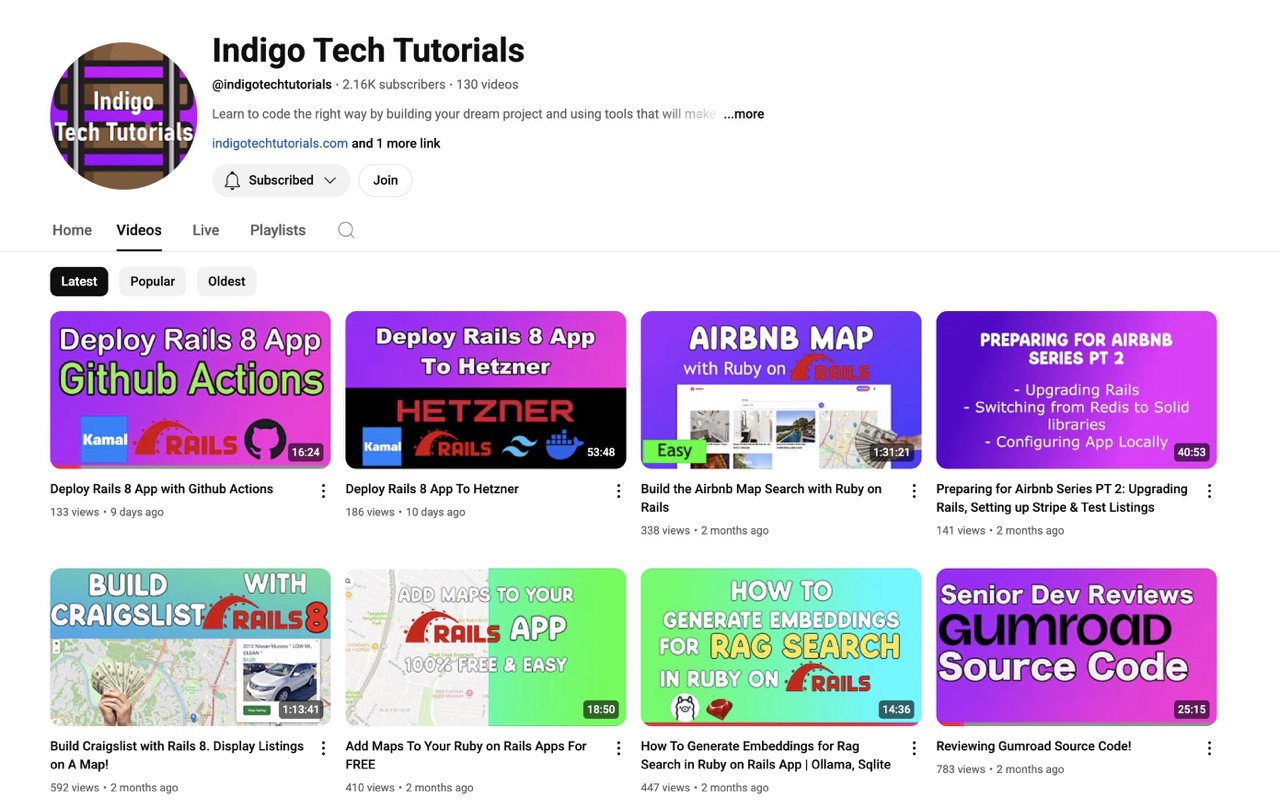Click the 14:36 duration badge
1280x809 pixels.
click(x=896, y=710)
